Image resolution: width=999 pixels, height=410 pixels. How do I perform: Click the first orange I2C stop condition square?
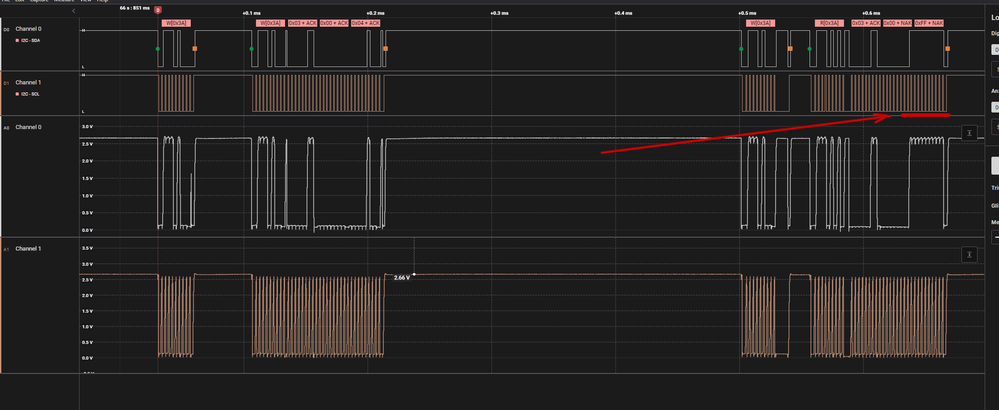pos(195,48)
